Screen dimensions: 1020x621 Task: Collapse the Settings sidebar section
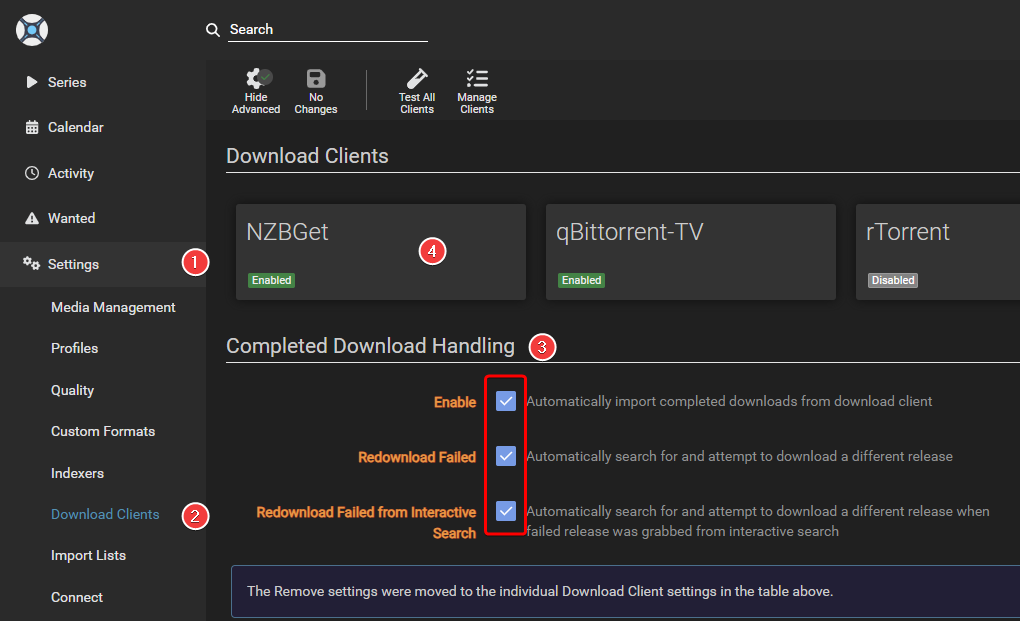click(73, 264)
